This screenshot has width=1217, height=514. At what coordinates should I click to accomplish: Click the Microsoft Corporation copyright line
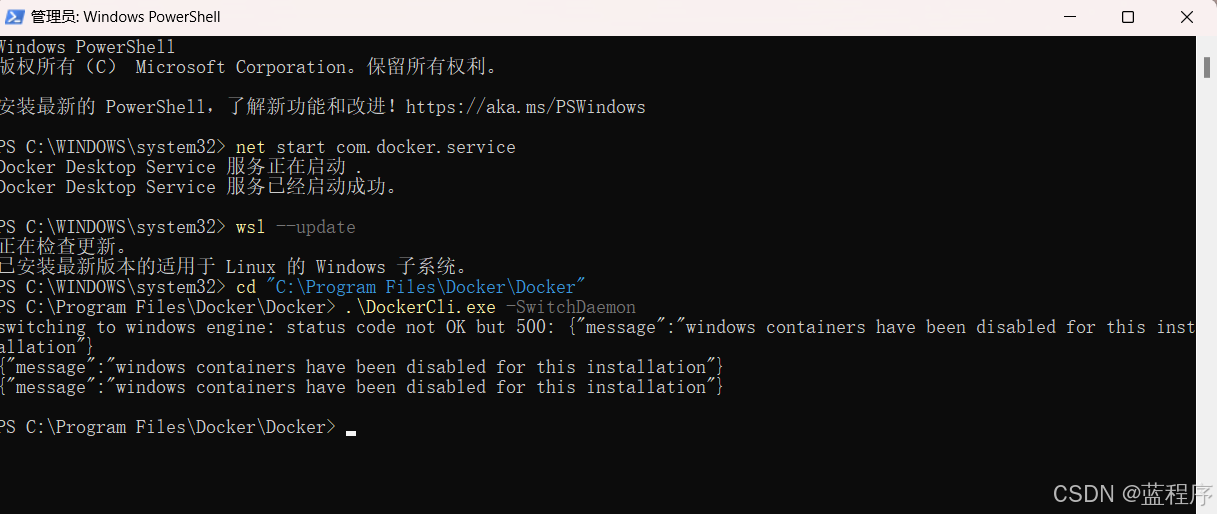(x=249, y=67)
